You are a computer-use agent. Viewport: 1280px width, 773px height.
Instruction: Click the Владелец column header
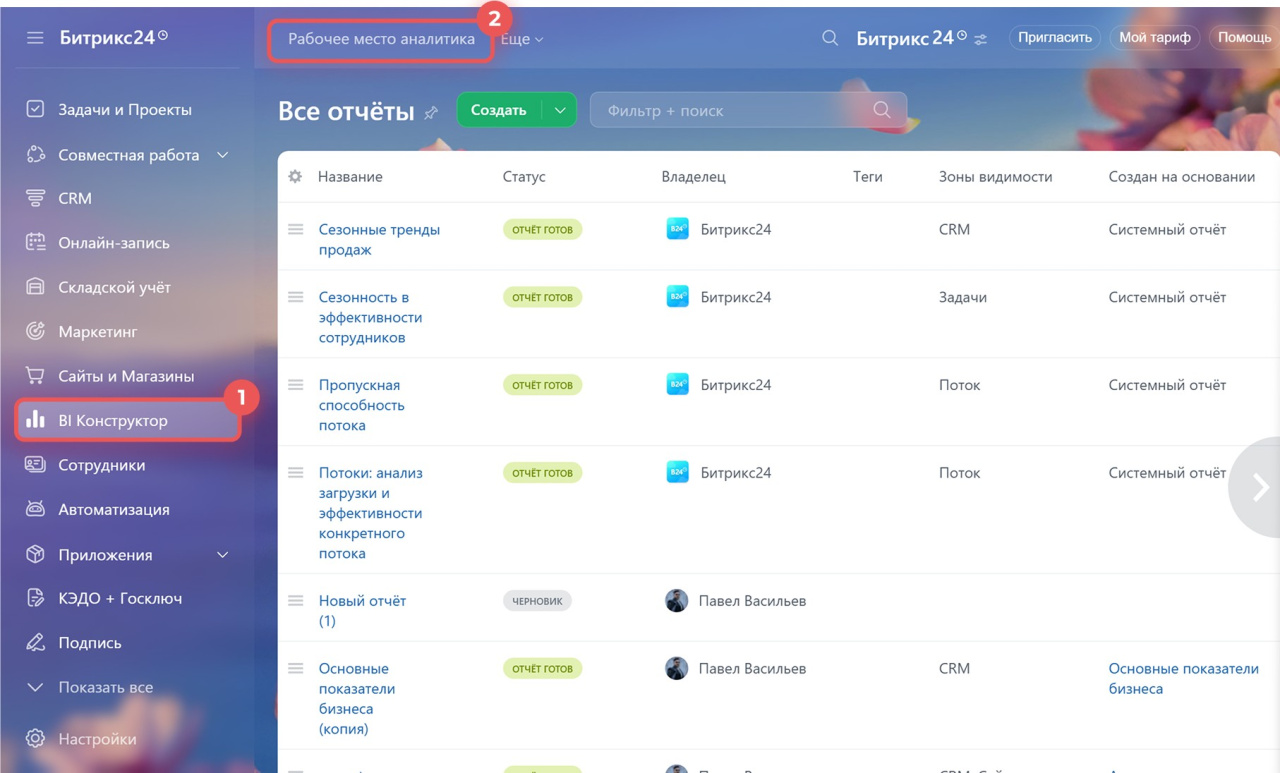pyautogui.click(x=693, y=176)
